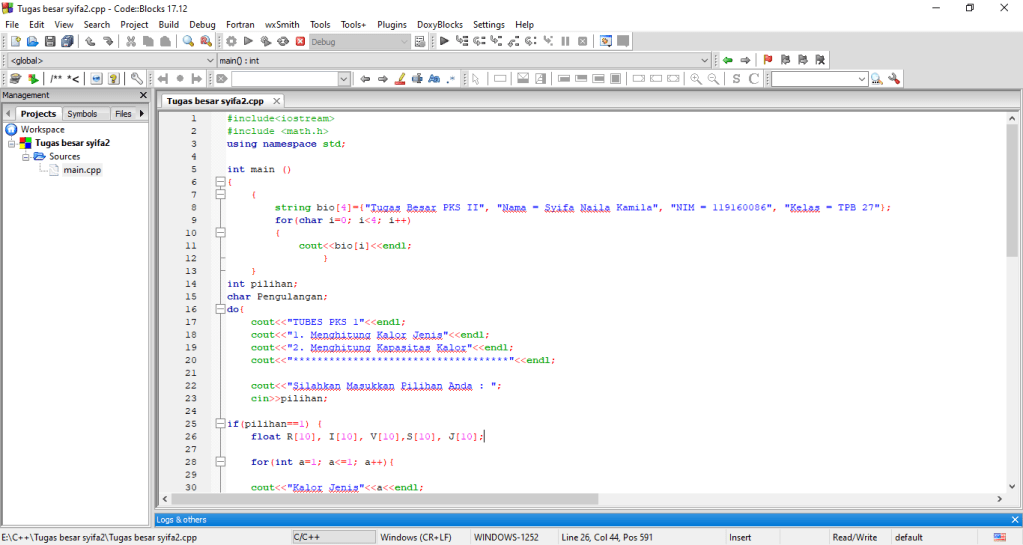Click the Undo arrow icon
The image size is (1023, 545).
point(90,41)
